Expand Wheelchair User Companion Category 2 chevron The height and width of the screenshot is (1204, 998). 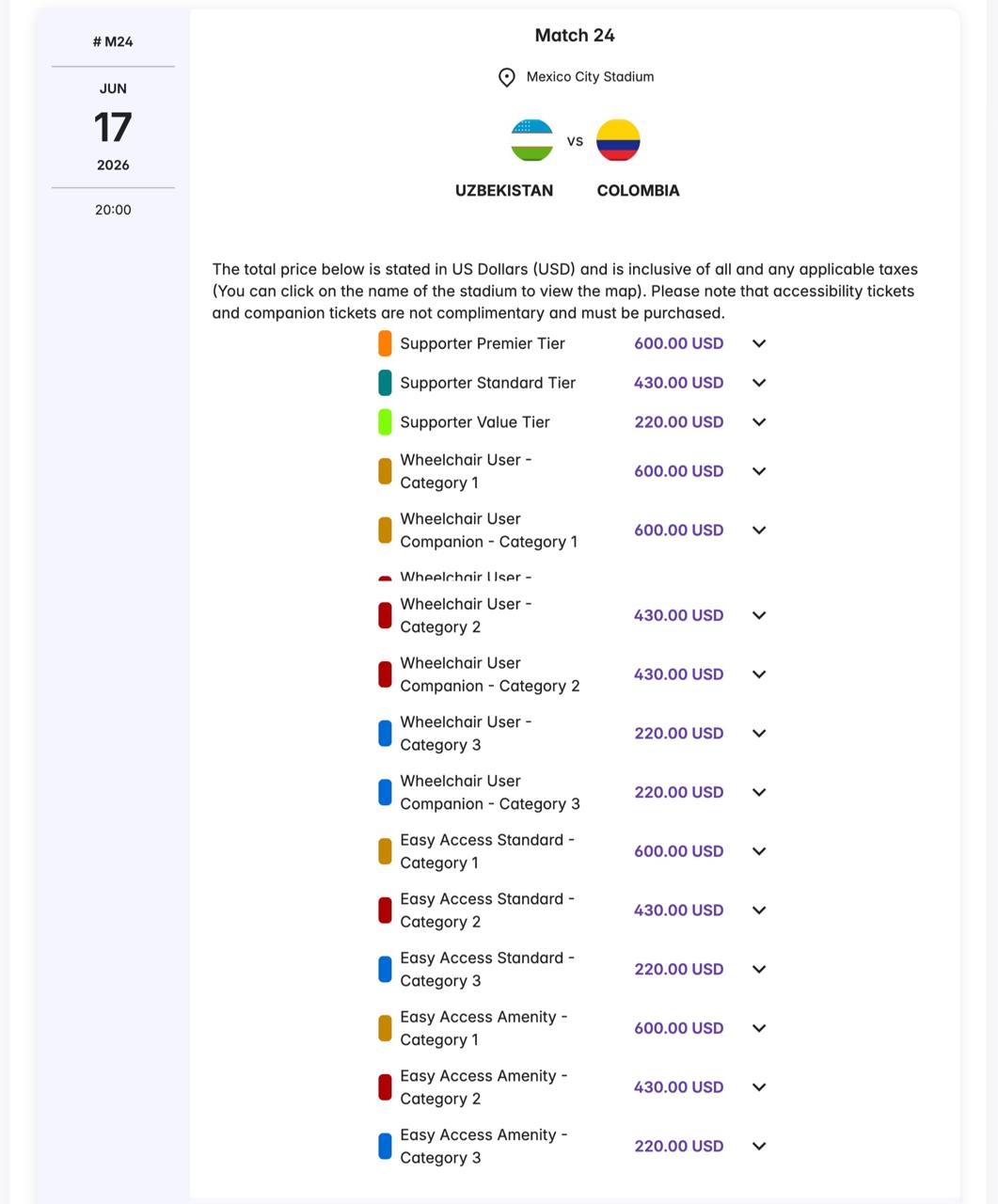pos(759,674)
